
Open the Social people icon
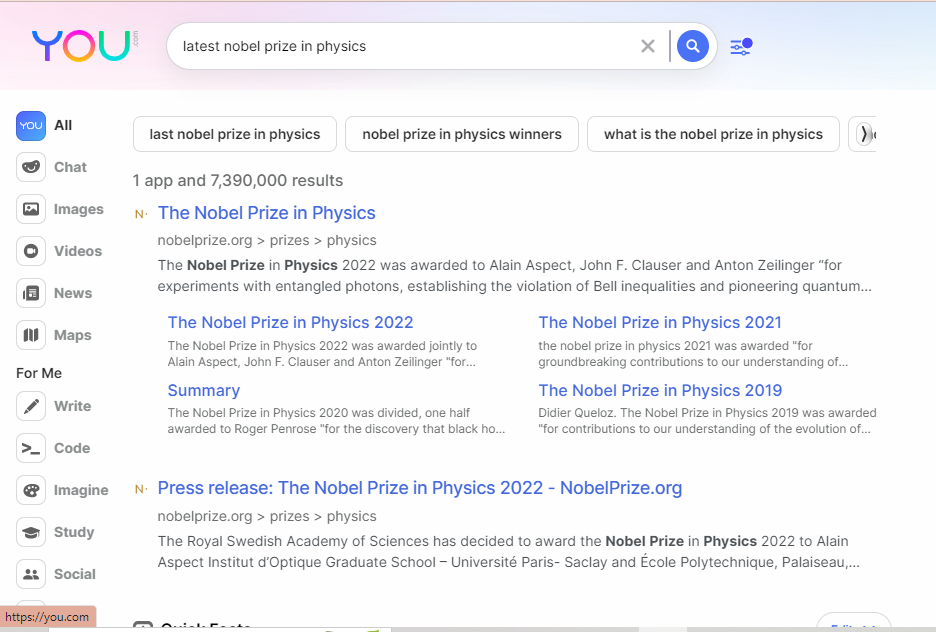(31, 574)
